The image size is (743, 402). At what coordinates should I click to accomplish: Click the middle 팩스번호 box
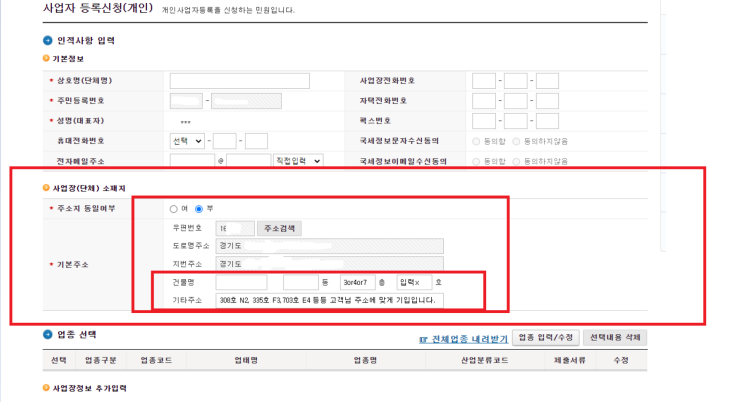[x=516, y=121]
